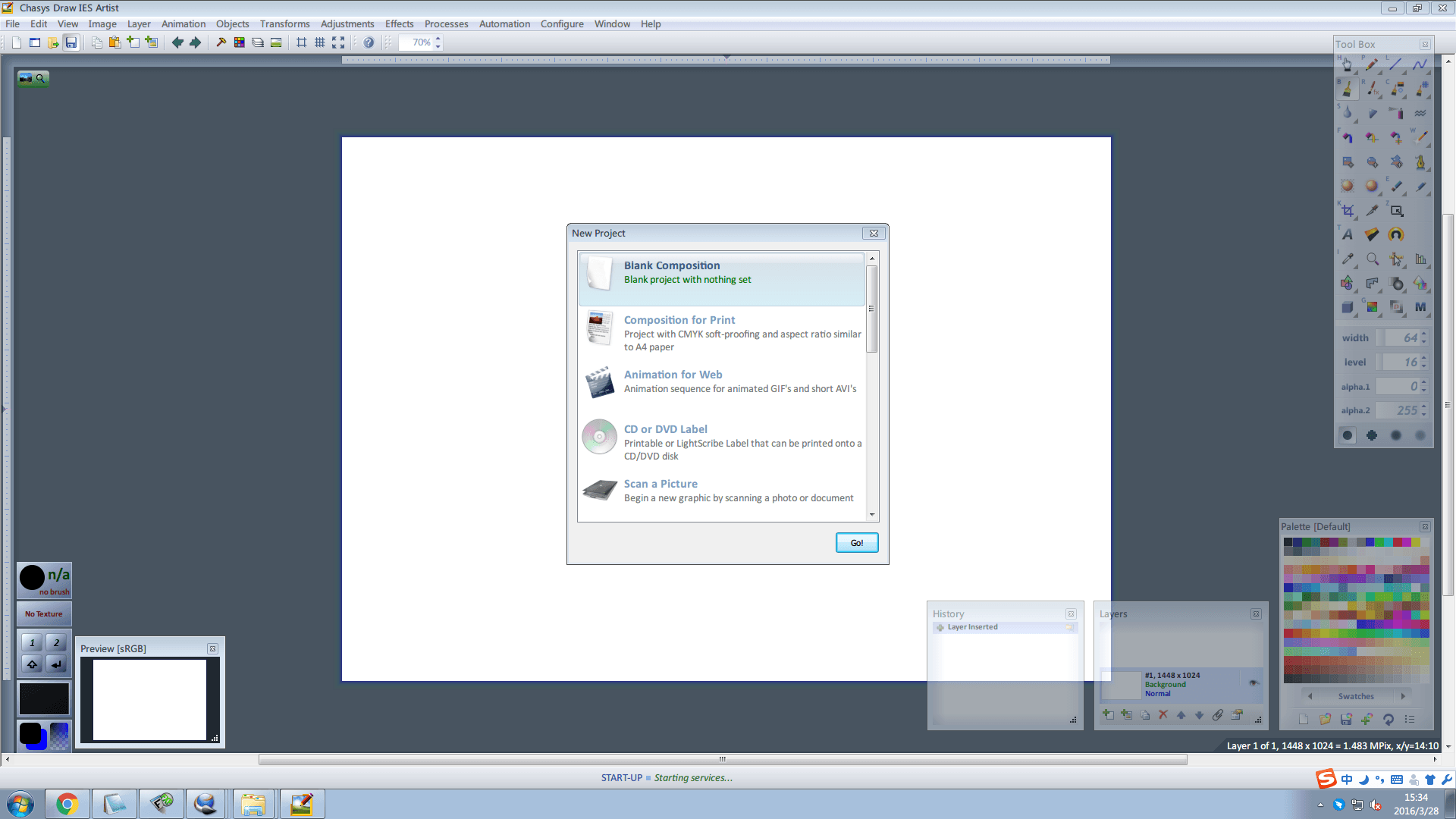The width and height of the screenshot is (1456, 819).
Task: Click add new layer icon in Layers panel
Action: click(x=1108, y=714)
